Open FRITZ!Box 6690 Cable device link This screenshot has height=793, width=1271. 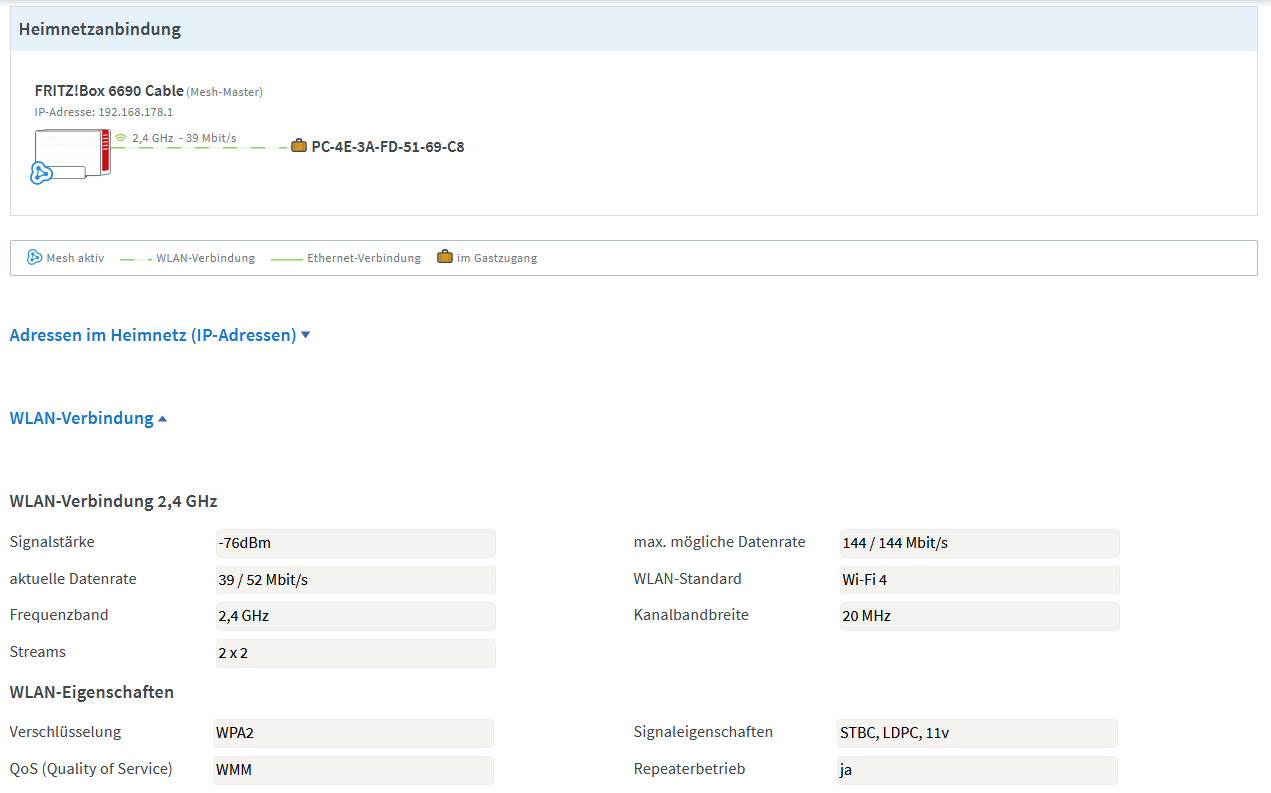coord(109,90)
